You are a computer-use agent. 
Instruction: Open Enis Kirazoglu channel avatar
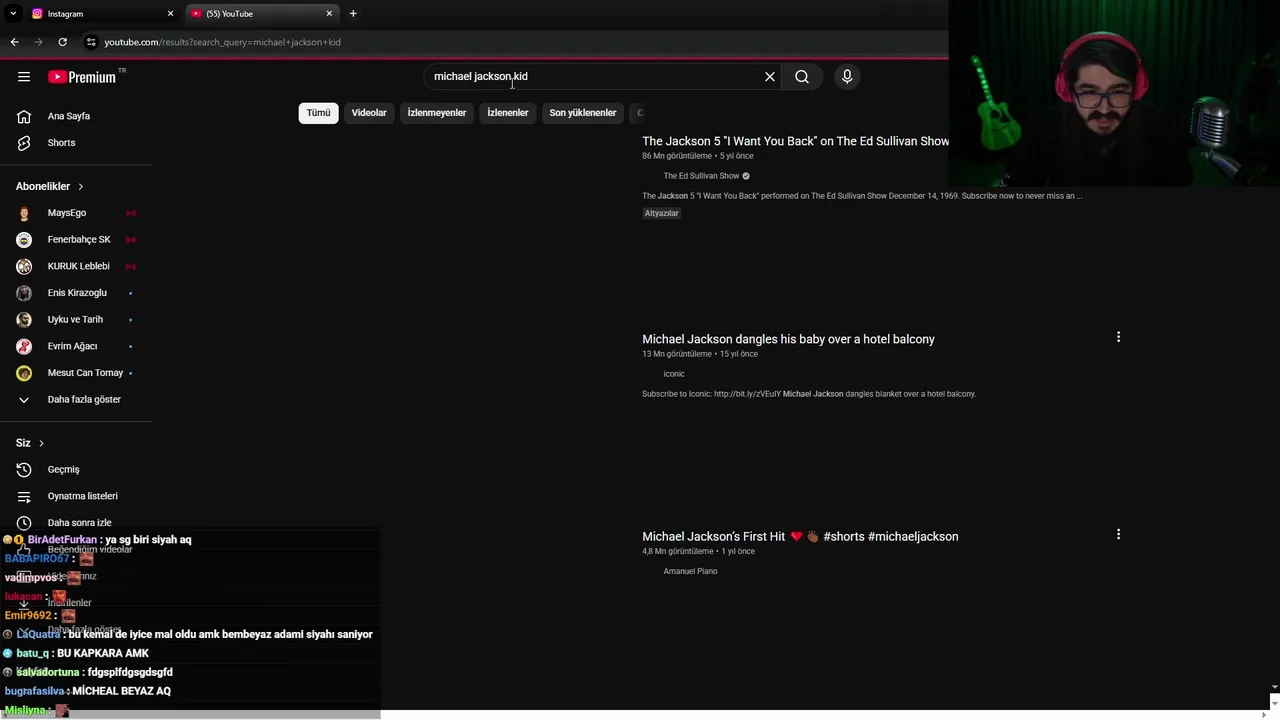24,293
